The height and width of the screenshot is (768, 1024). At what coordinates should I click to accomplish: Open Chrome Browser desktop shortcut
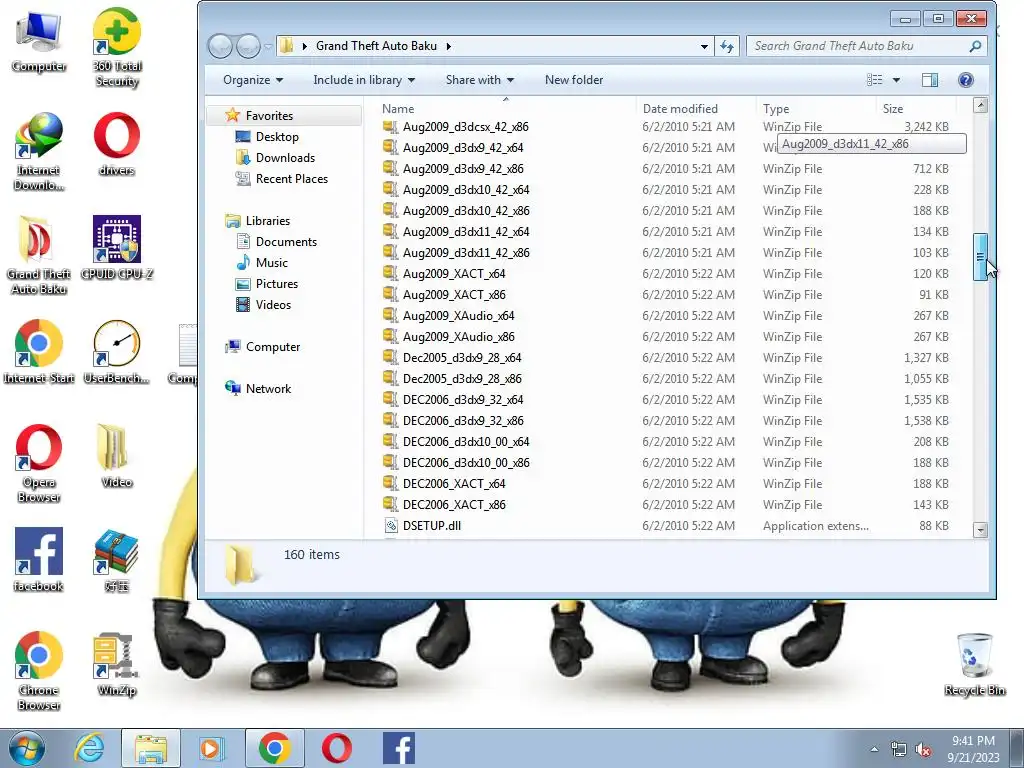coord(39,671)
